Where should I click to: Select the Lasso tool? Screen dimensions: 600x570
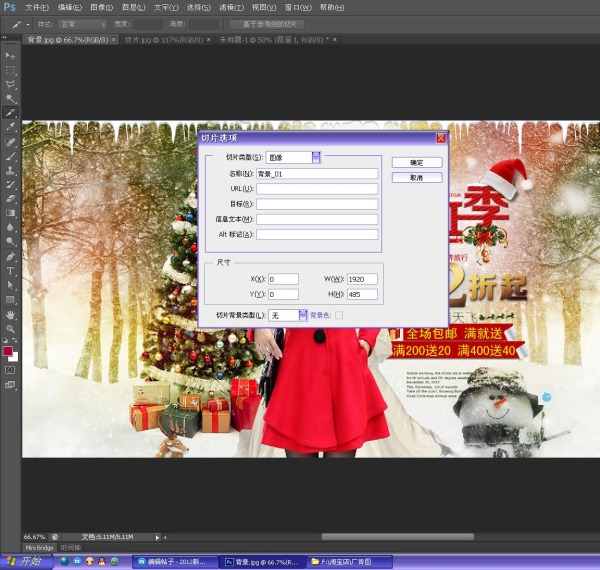11,84
